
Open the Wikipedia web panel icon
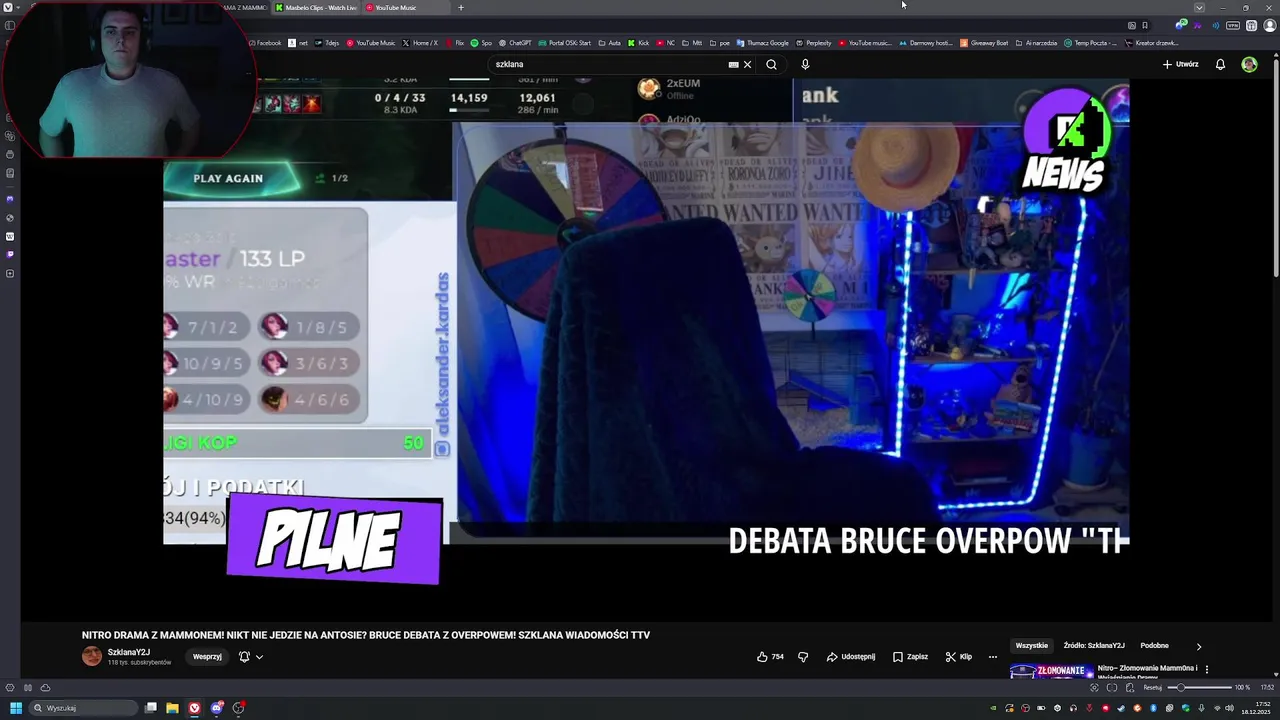tap(10, 237)
